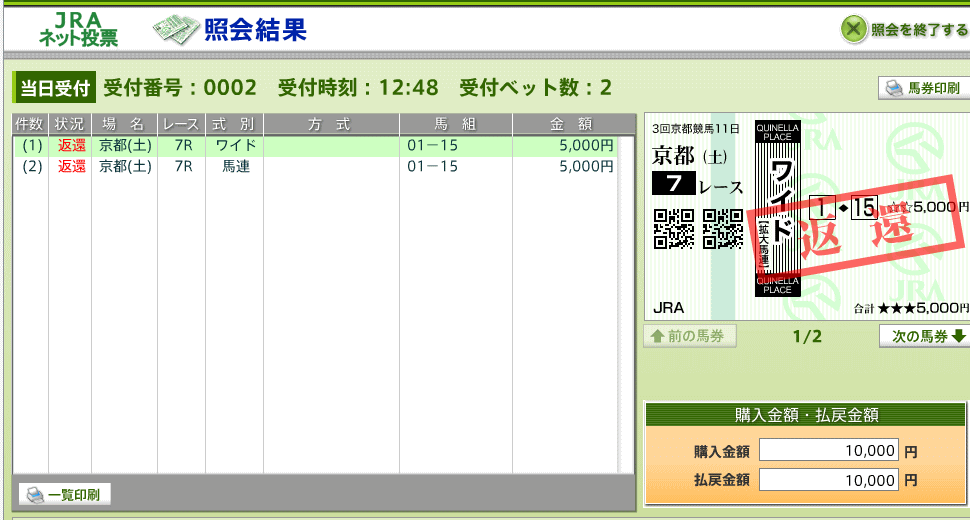
Task: Click 京都(土) in the ワイド row
Action: click(x=125, y=146)
